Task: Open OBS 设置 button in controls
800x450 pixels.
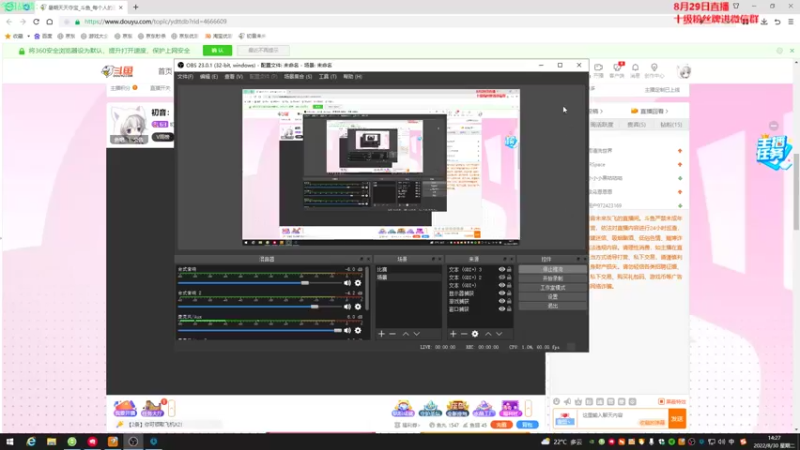Action: point(553,297)
